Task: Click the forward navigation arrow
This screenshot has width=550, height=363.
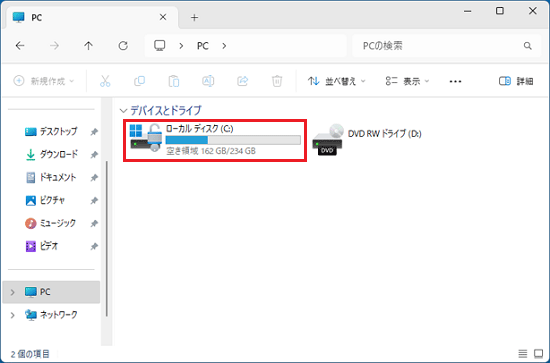Action: (x=54, y=46)
